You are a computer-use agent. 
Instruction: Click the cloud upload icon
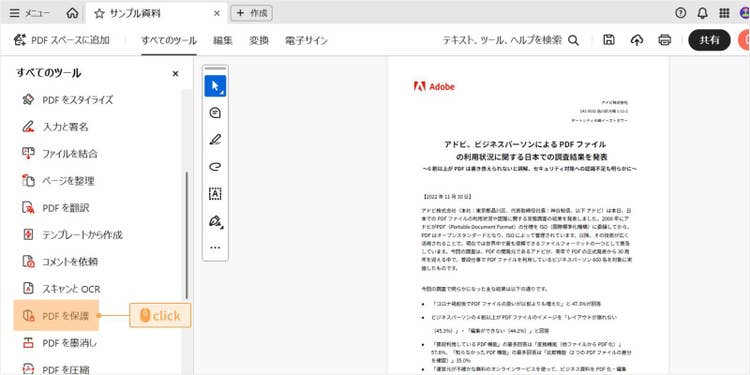point(637,40)
